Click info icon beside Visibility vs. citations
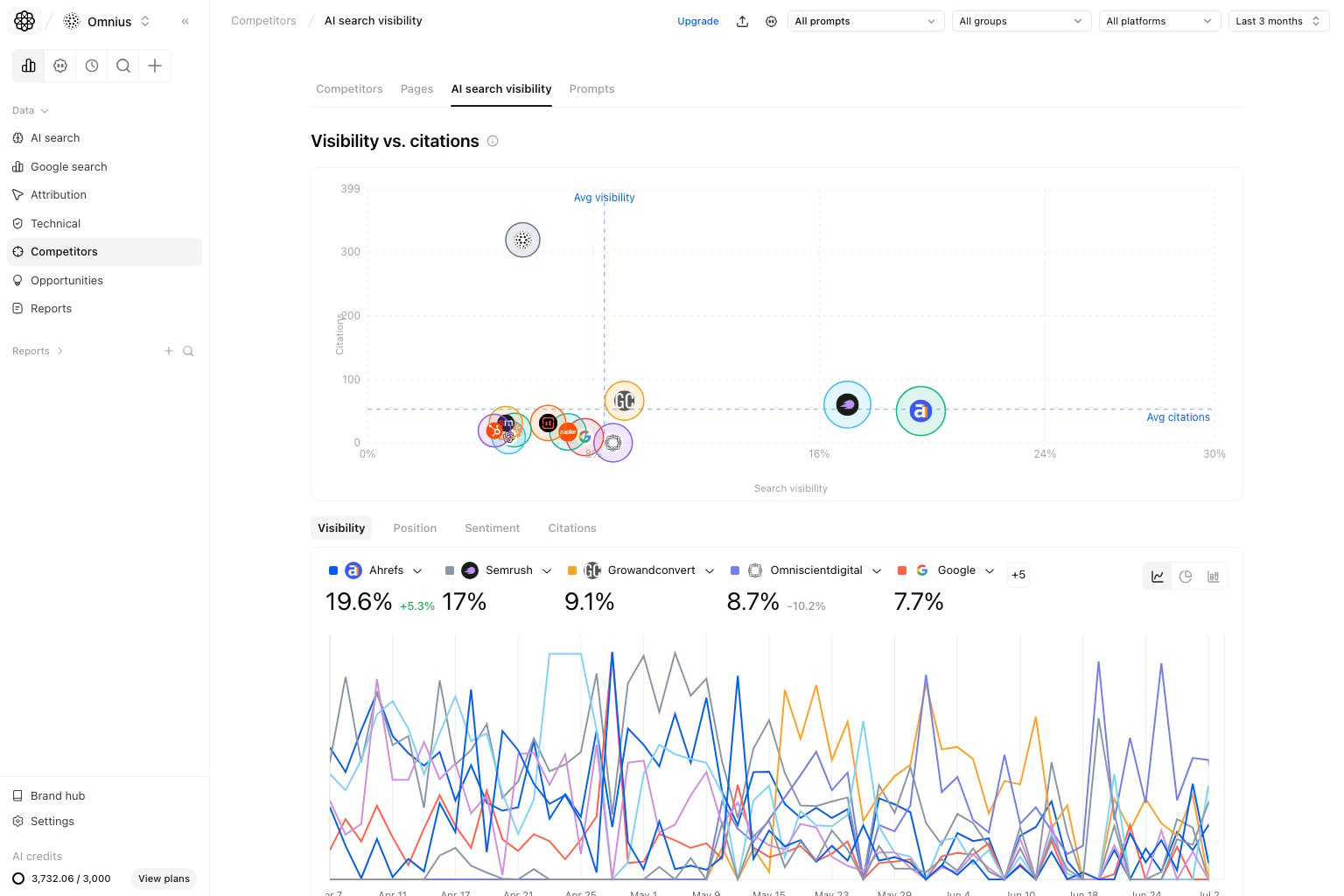The width and height of the screenshot is (1344, 896). (493, 141)
